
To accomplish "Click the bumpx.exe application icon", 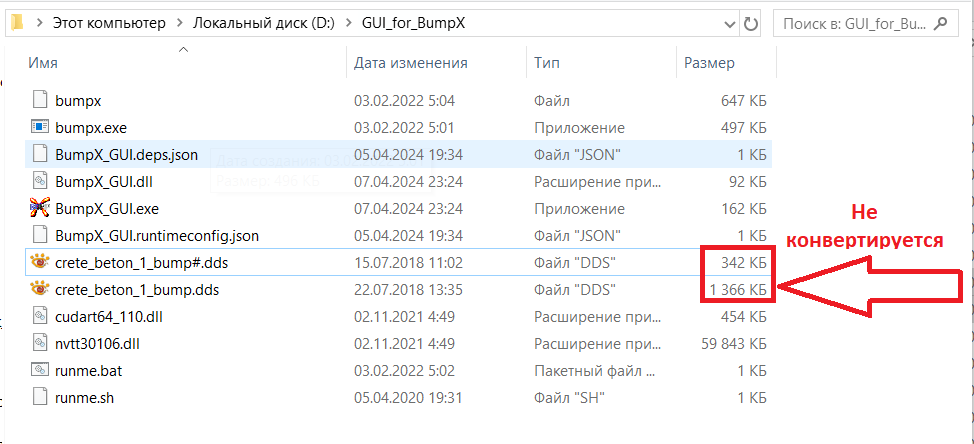I will pyautogui.click(x=40, y=127).
